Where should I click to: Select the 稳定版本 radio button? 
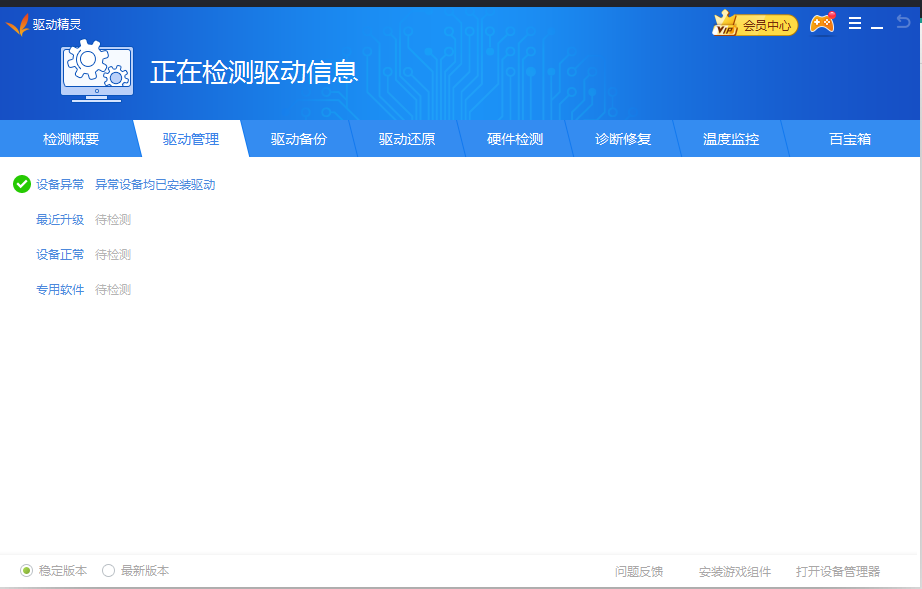tap(26, 571)
